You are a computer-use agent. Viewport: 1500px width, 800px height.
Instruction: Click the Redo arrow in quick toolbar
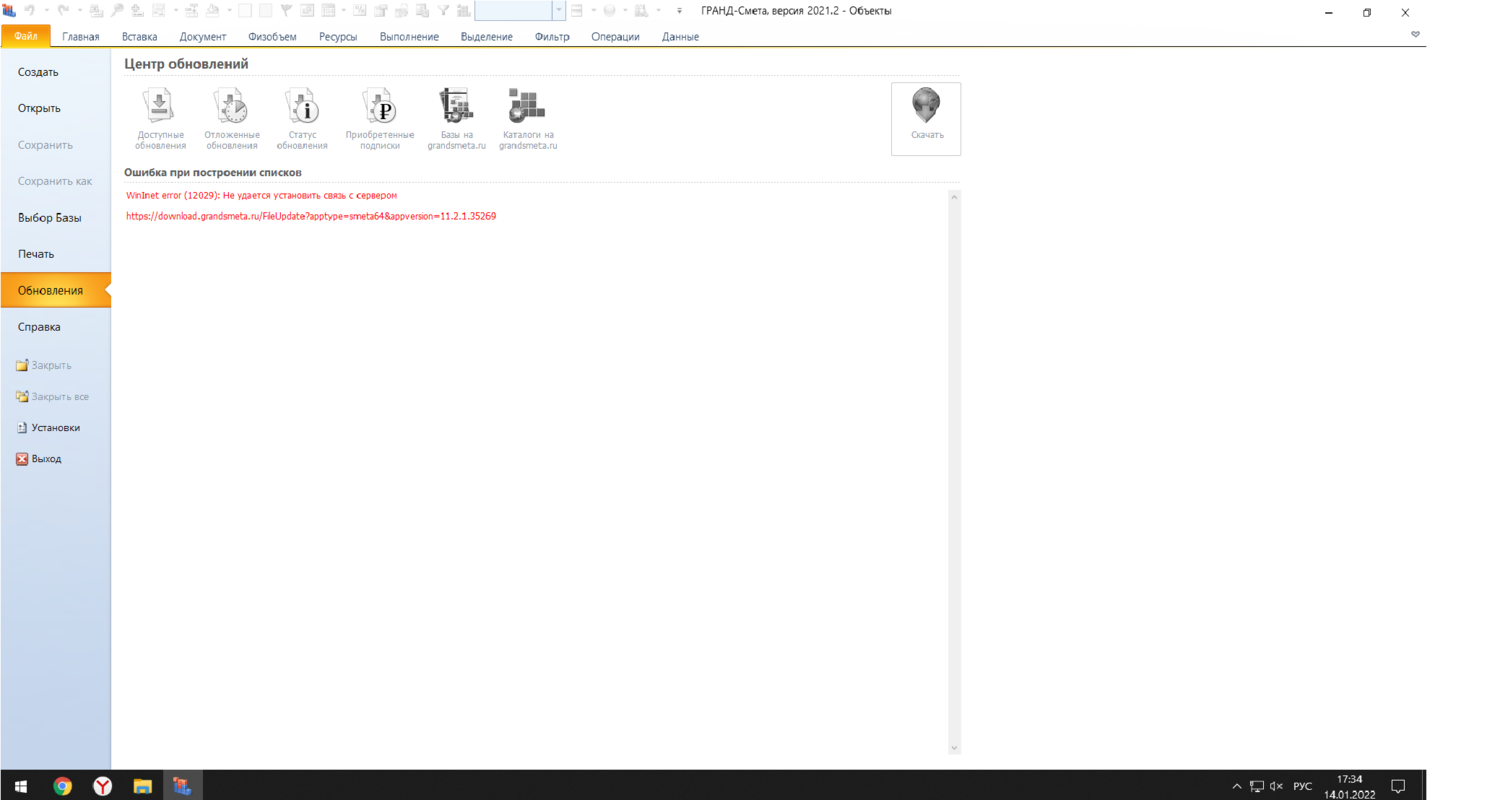click(x=63, y=11)
